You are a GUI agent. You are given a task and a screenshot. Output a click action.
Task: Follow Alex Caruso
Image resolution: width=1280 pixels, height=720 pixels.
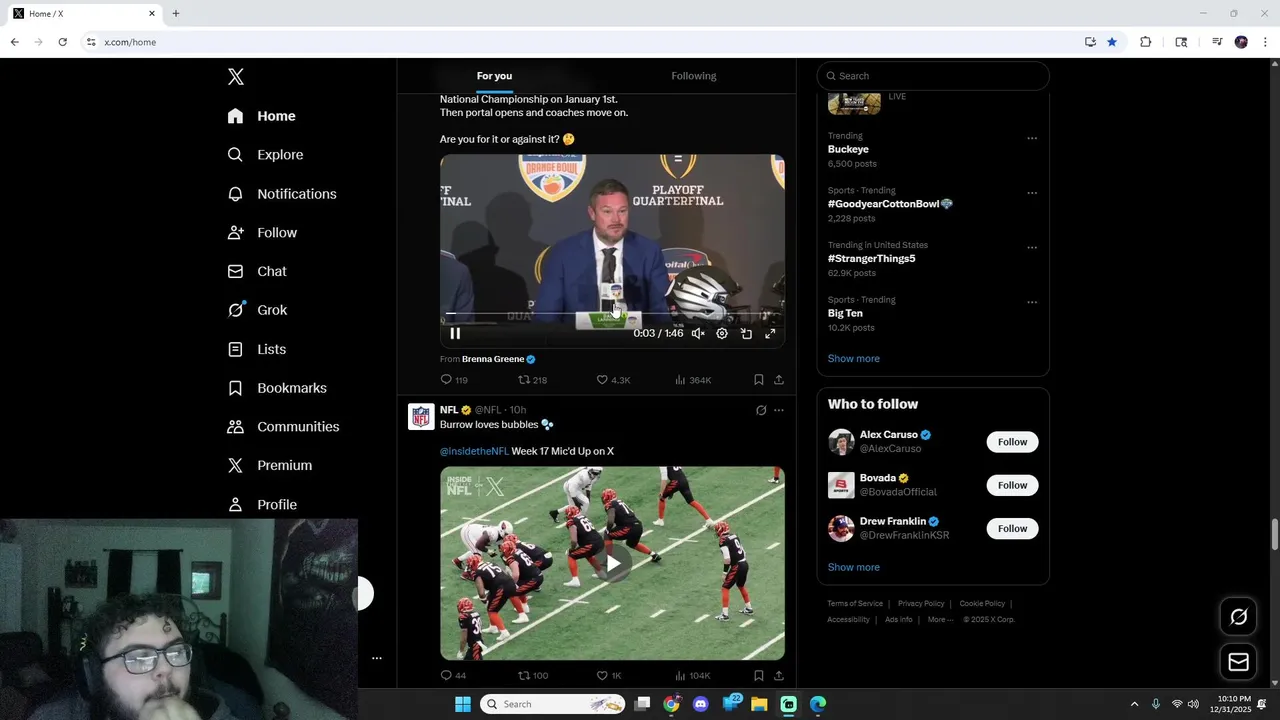pyautogui.click(x=1012, y=442)
